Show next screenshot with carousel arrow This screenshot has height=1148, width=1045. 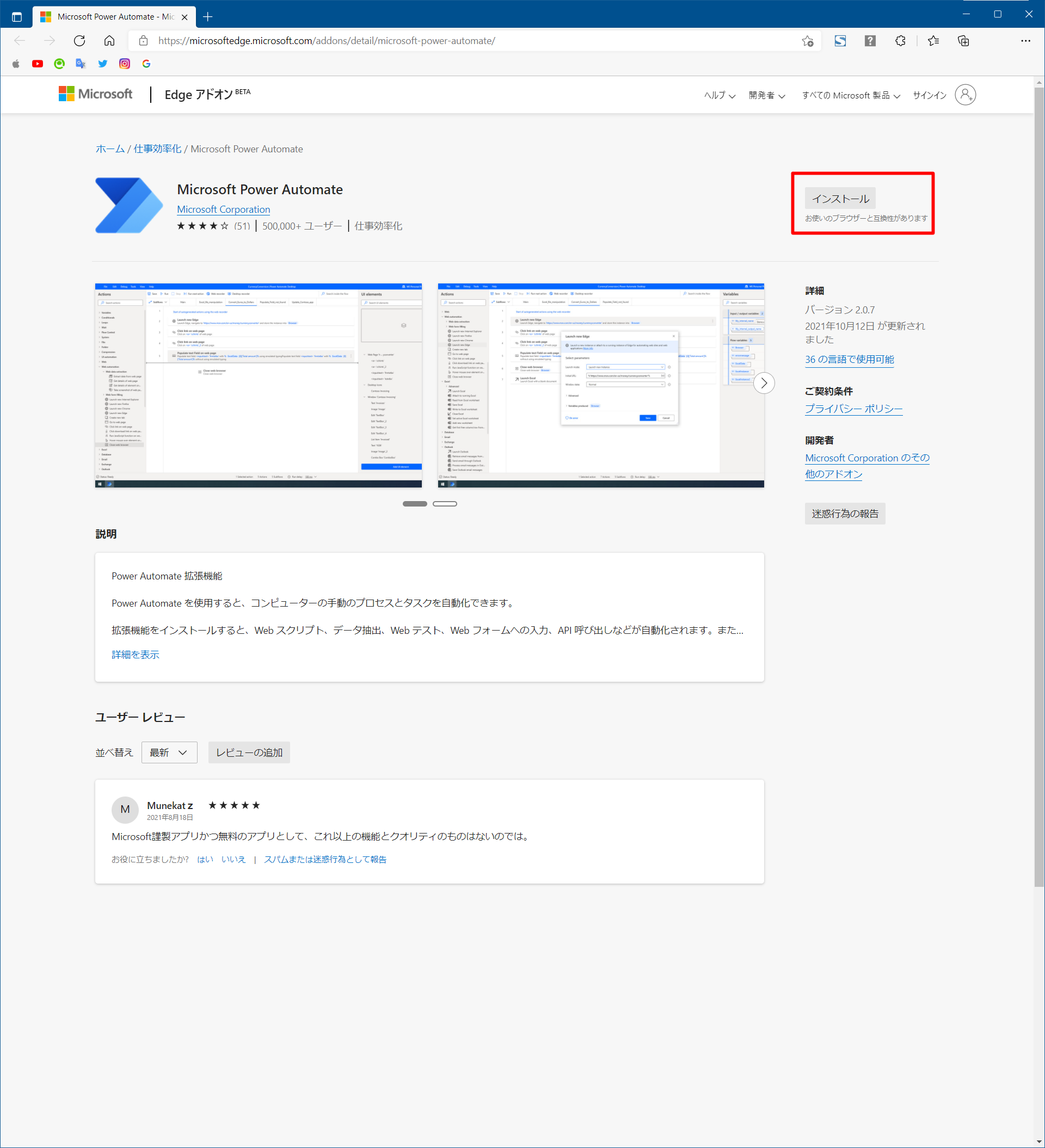[x=764, y=383]
